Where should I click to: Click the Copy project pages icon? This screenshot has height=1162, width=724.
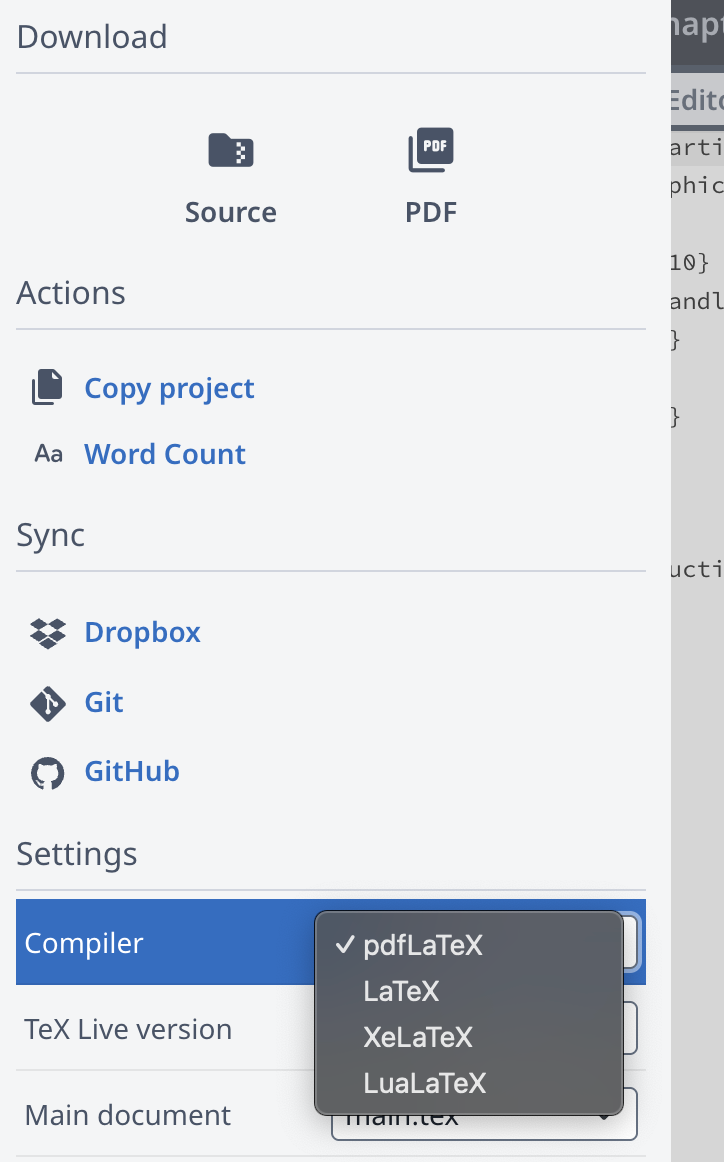coord(47,388)
